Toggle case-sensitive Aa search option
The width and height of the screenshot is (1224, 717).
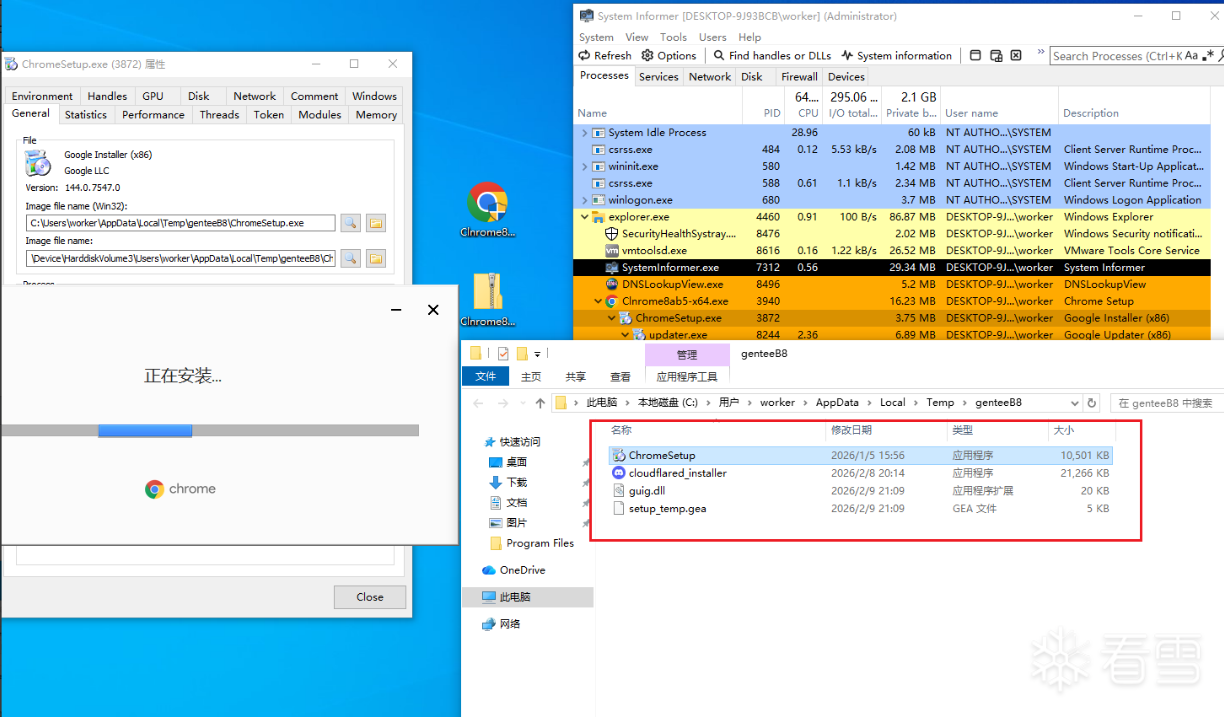pos(1191,56)
